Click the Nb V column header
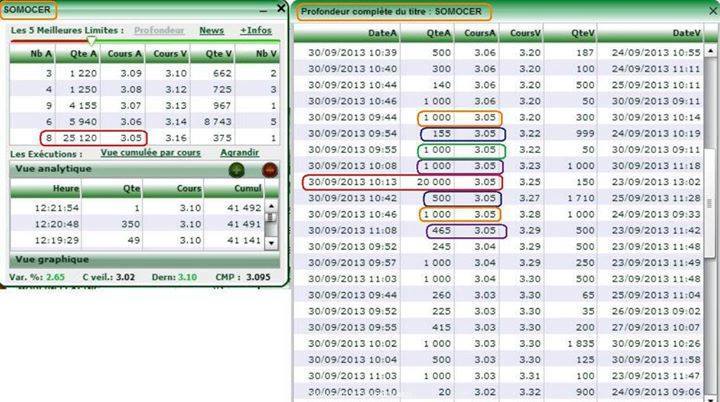This screenshot has height=402, width=720. pos(257,54)
